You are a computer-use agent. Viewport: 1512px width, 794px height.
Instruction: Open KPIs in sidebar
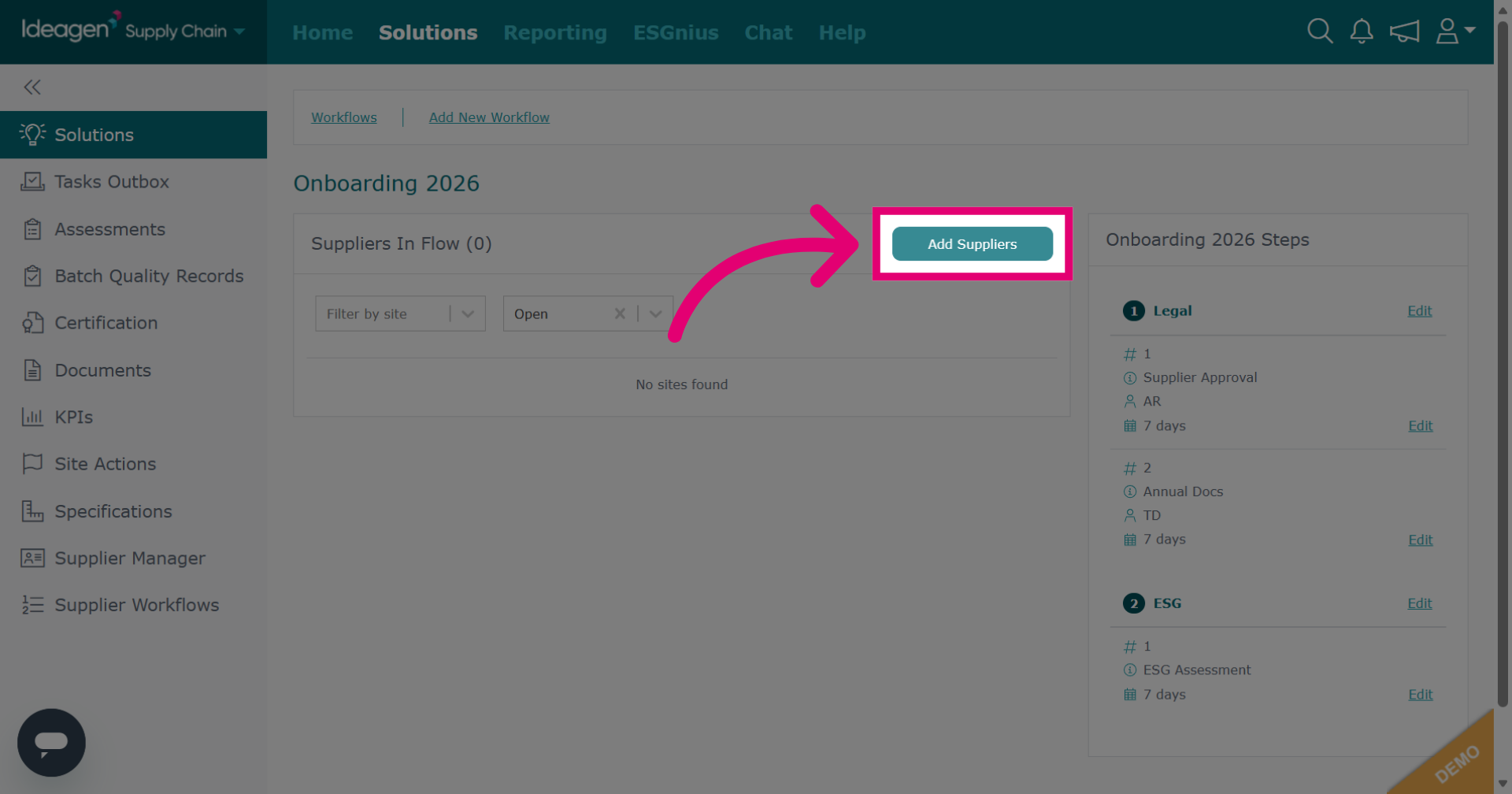coord(134,417)
